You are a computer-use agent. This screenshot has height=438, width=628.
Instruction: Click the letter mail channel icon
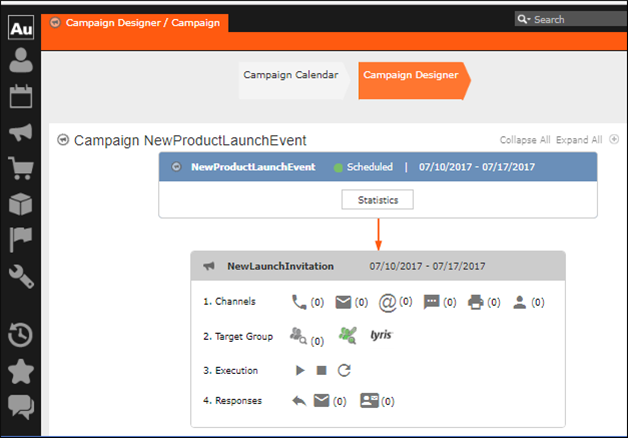[343, 302]
